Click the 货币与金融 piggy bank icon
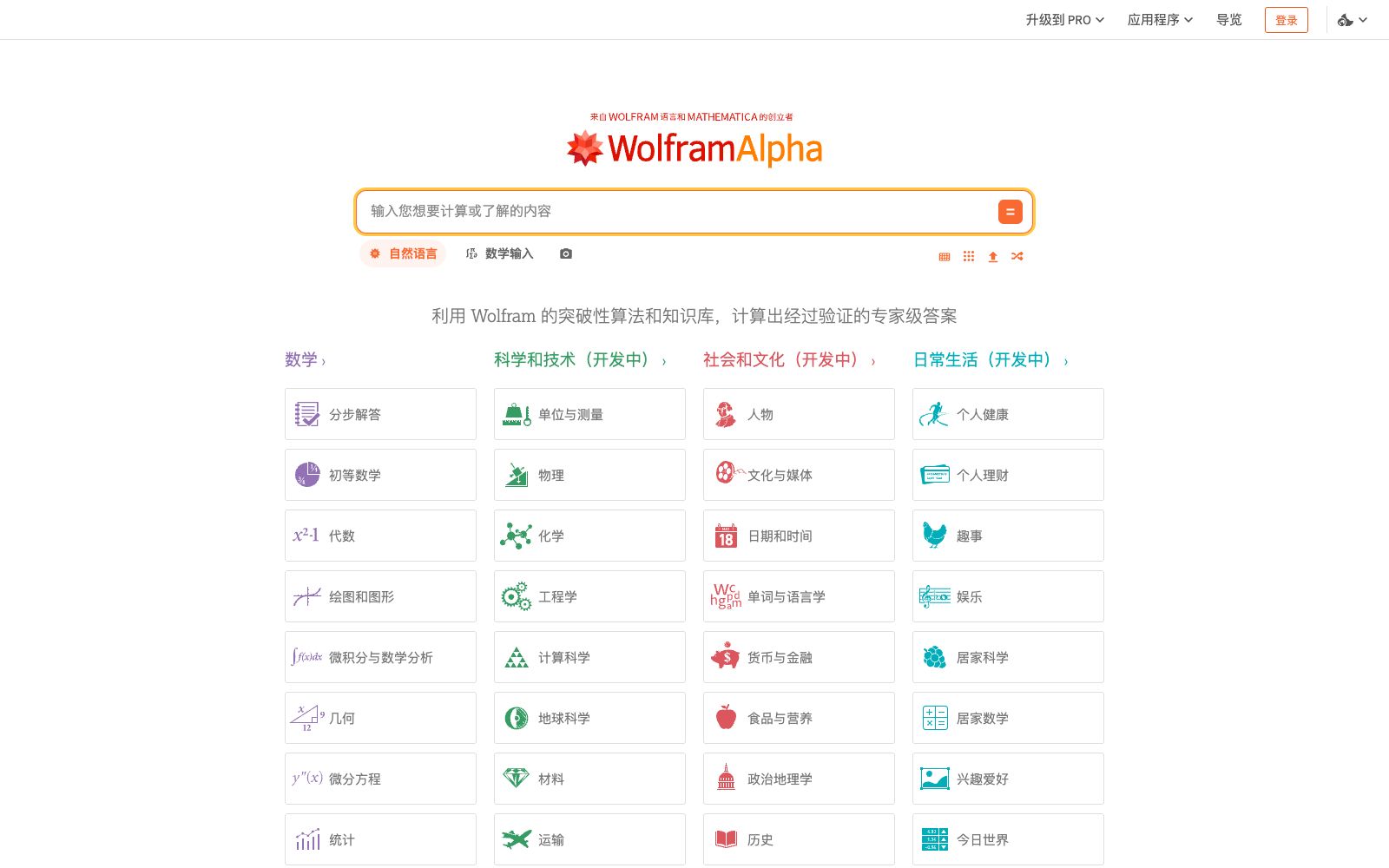This screenshot has width=1389, height=868. 725,657
